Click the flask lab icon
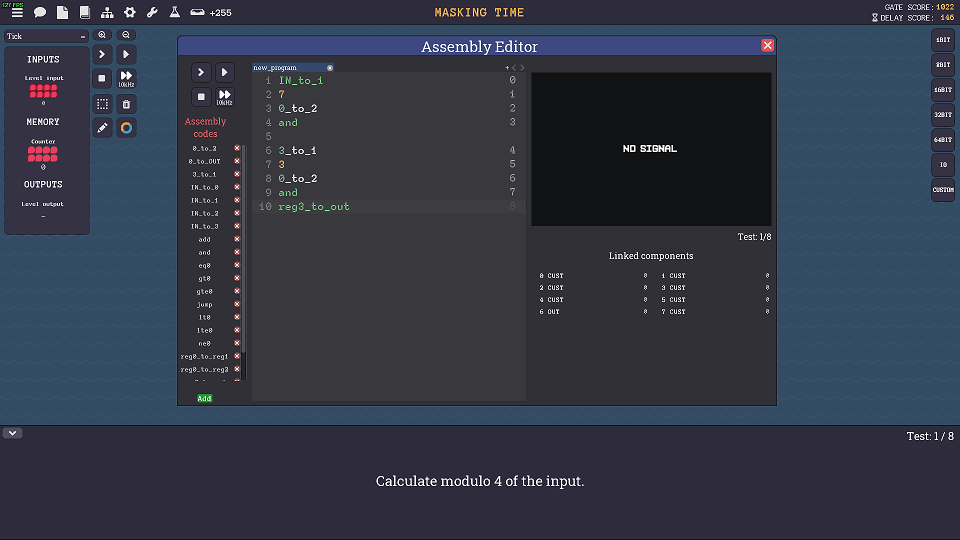This screenshot has width=960, height=540. (174, 13)
